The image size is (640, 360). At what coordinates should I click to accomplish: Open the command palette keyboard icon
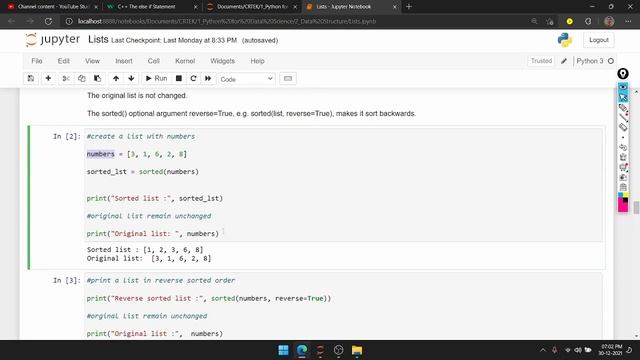click(x=288, y=78)
